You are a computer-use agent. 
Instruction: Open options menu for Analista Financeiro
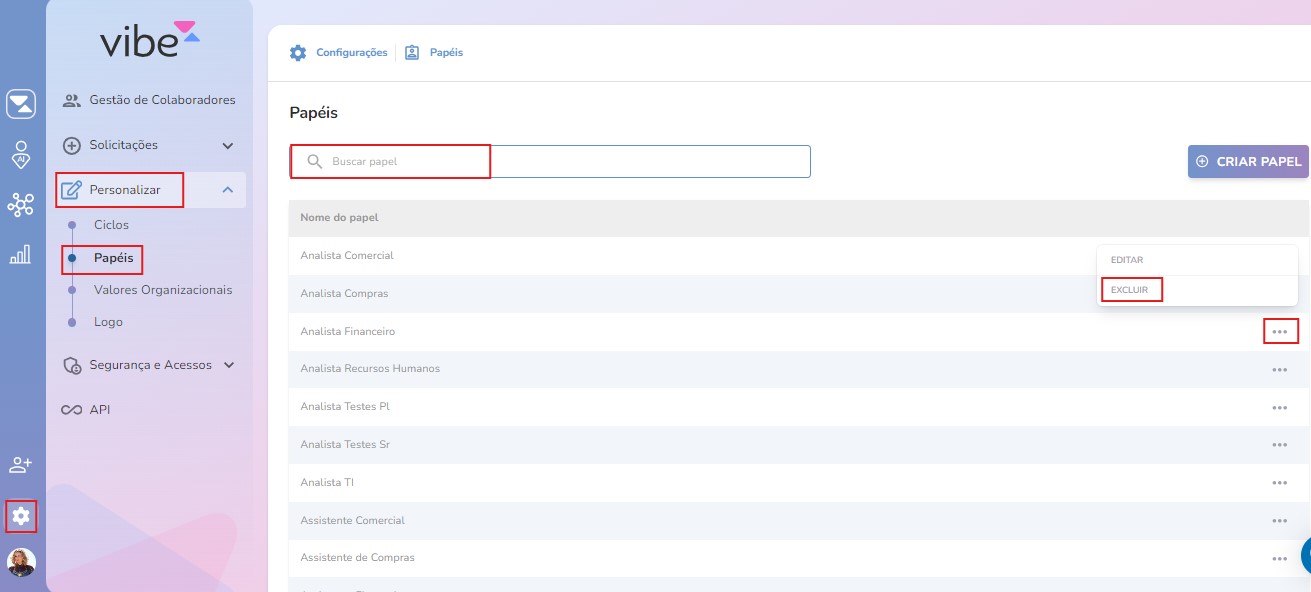tap(1280, 331)
